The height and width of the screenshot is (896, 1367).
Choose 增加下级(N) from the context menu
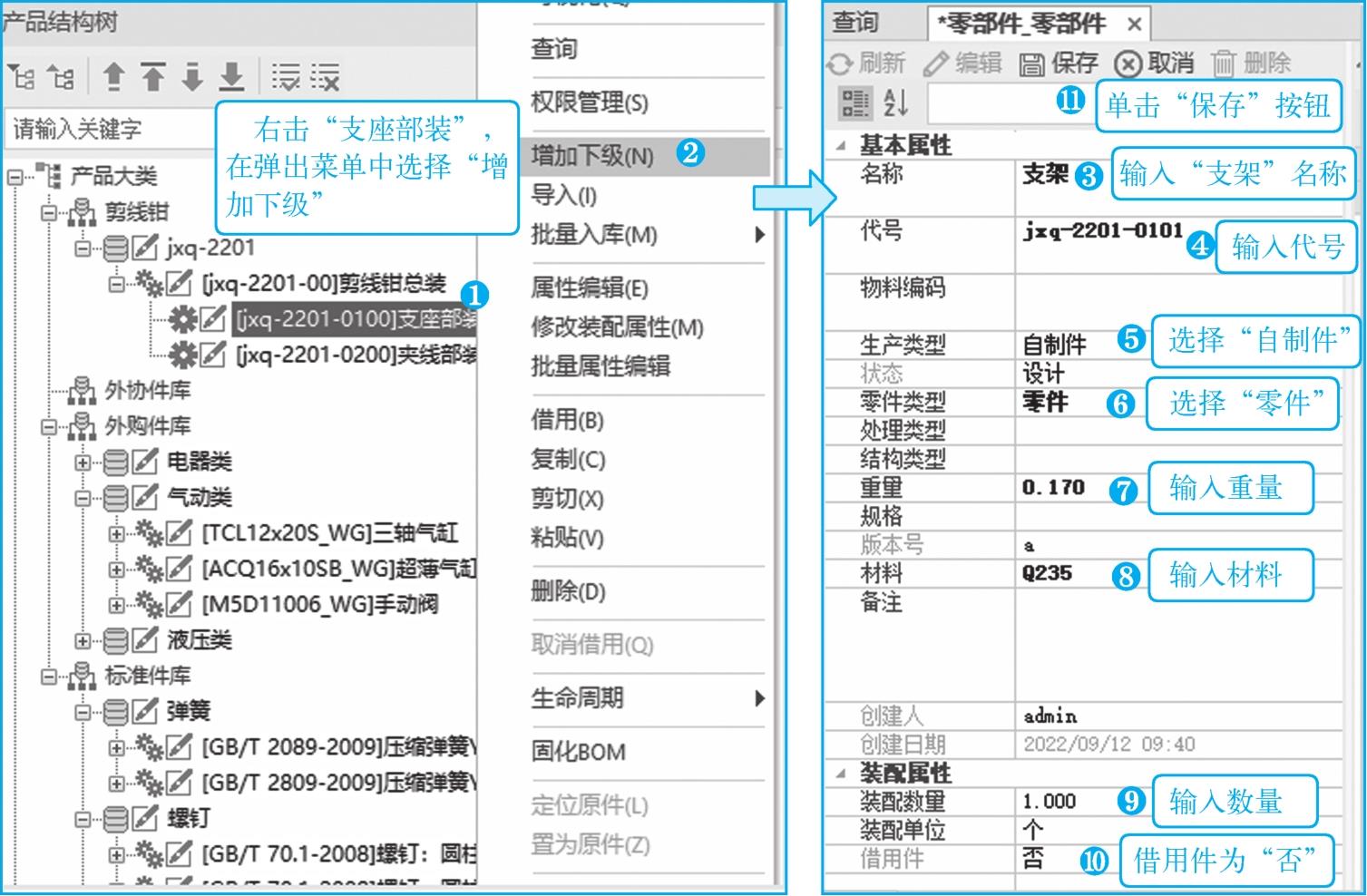pyautogui.click(x=645, y=156)
